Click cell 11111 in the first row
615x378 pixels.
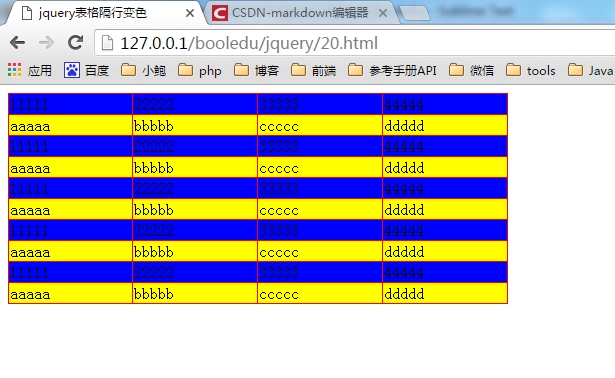click(x=70, y=104)
